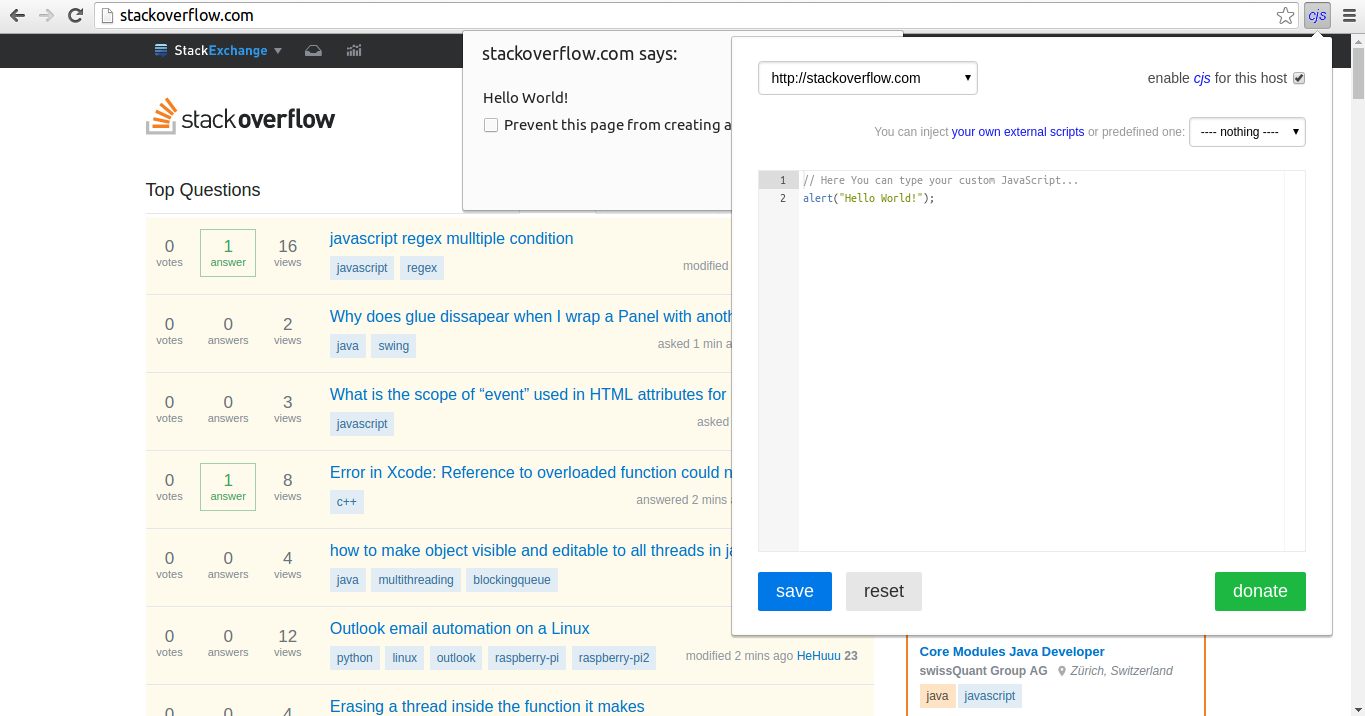This screenshot has width=1365, height=716.
Task: Click the reset button
Action: click(x=884, y=591)
